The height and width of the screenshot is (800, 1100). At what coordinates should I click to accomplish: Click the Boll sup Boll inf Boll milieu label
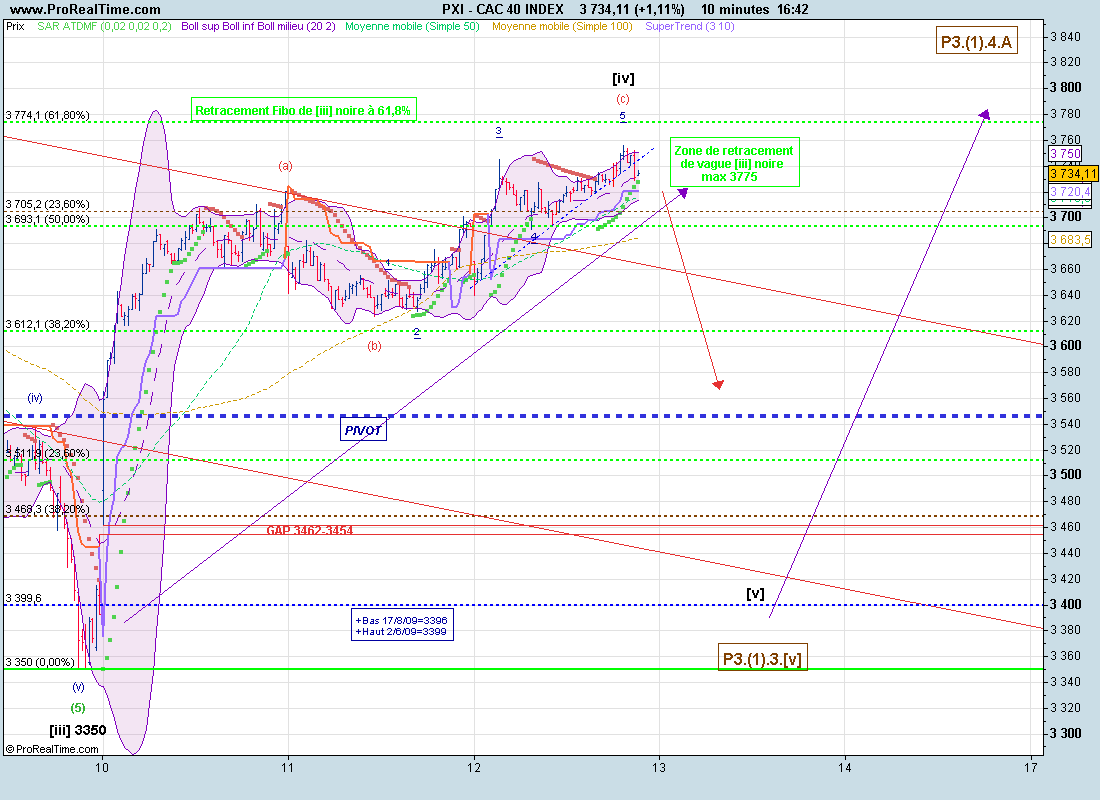pos(258,26)
